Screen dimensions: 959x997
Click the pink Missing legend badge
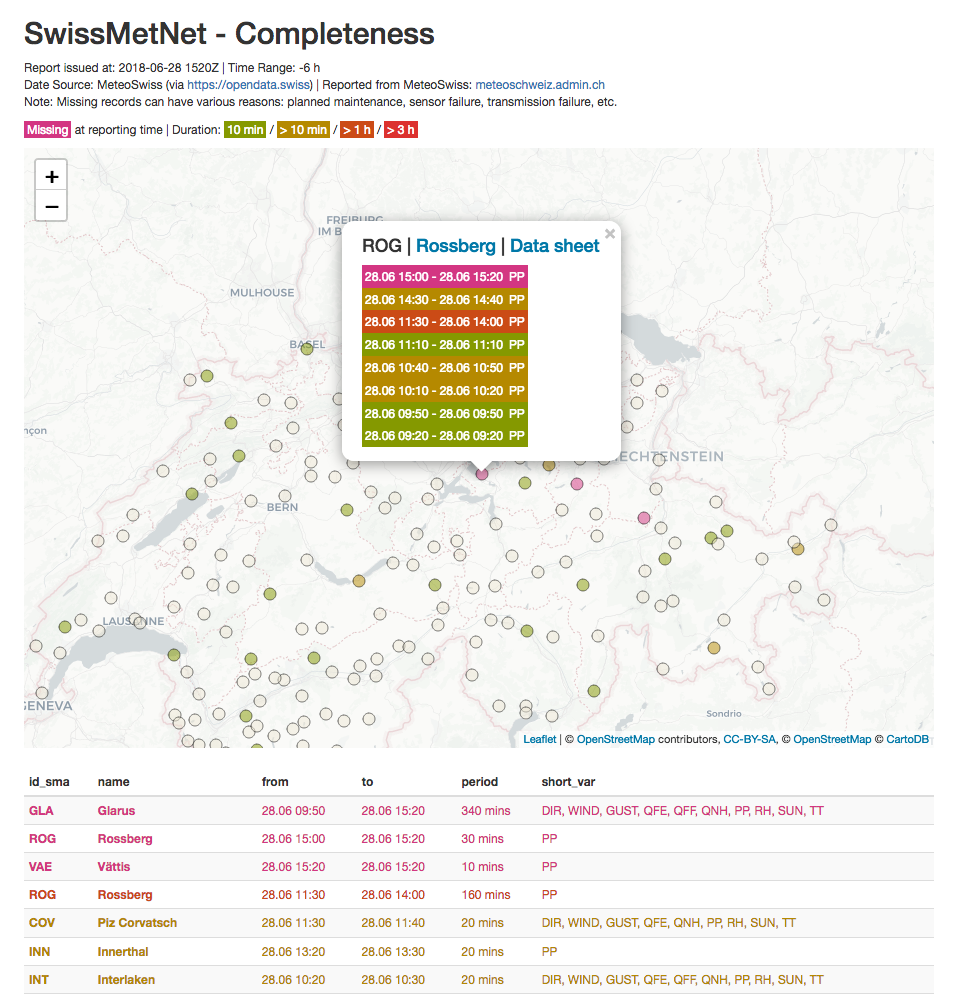47,130
